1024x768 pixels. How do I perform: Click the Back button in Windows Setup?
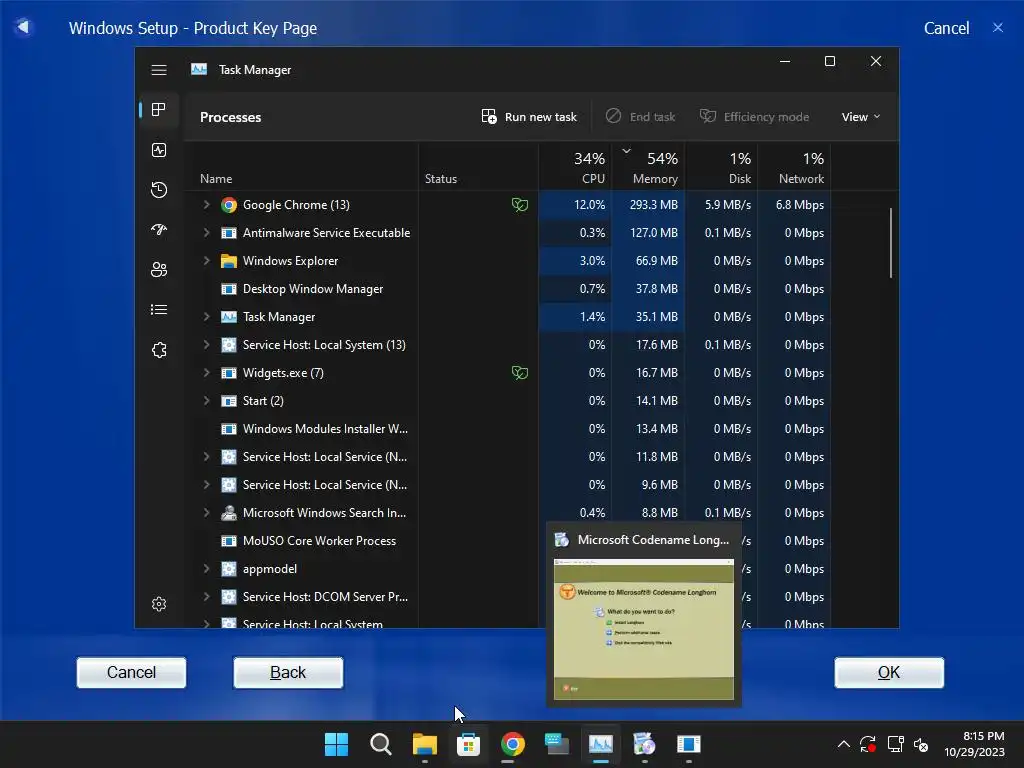(288, 673)
